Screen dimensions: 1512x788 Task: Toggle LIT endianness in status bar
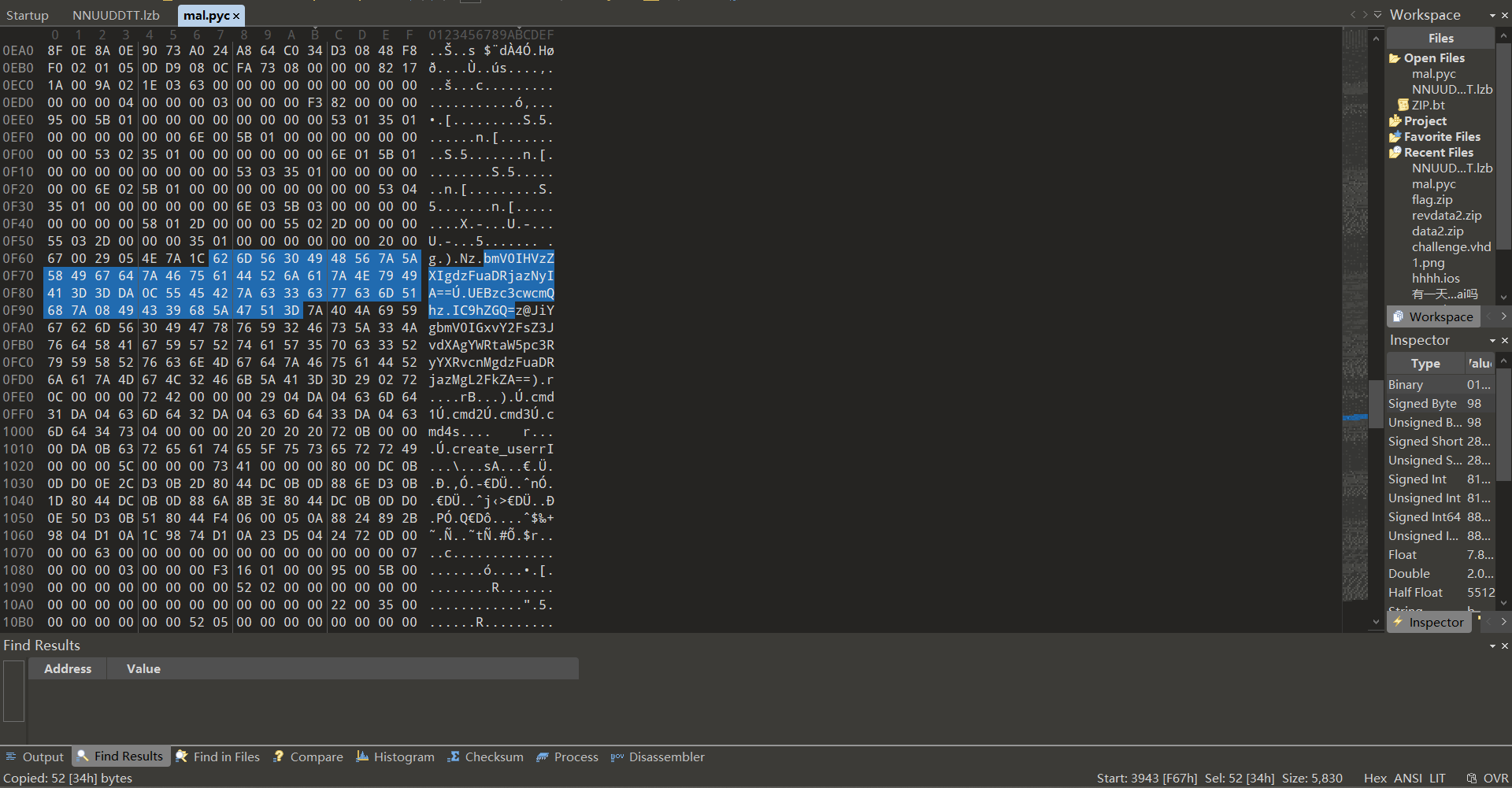tap(1437, 778)
